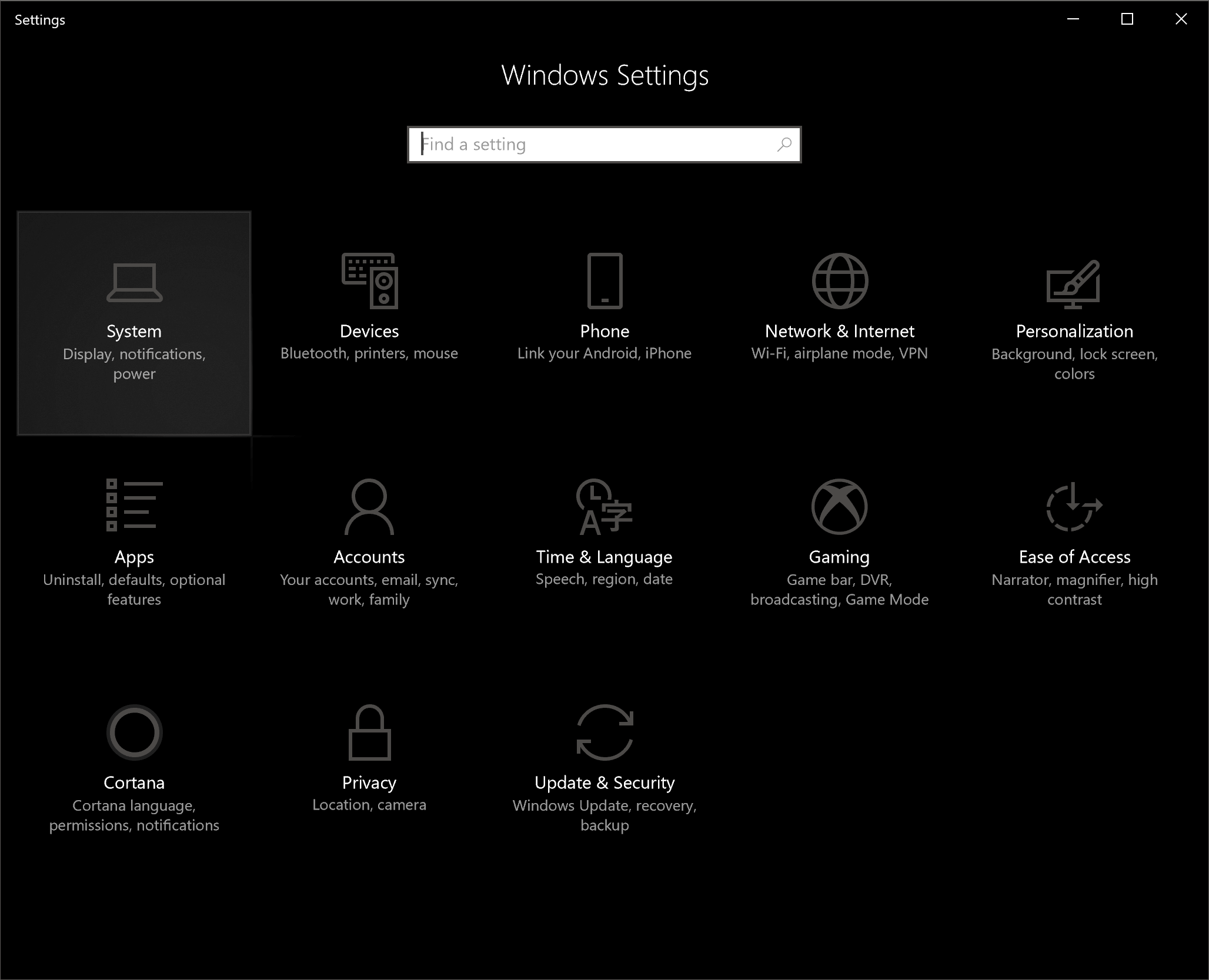Open the Privacy padlock icon
Screen dimensions: 1209x980
[369, 733]
